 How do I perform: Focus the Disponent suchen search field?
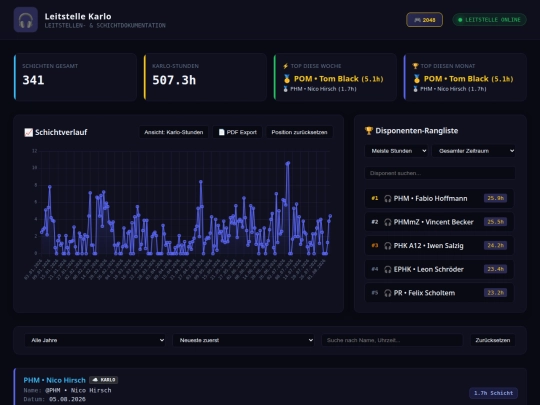[x=440, y=173]
